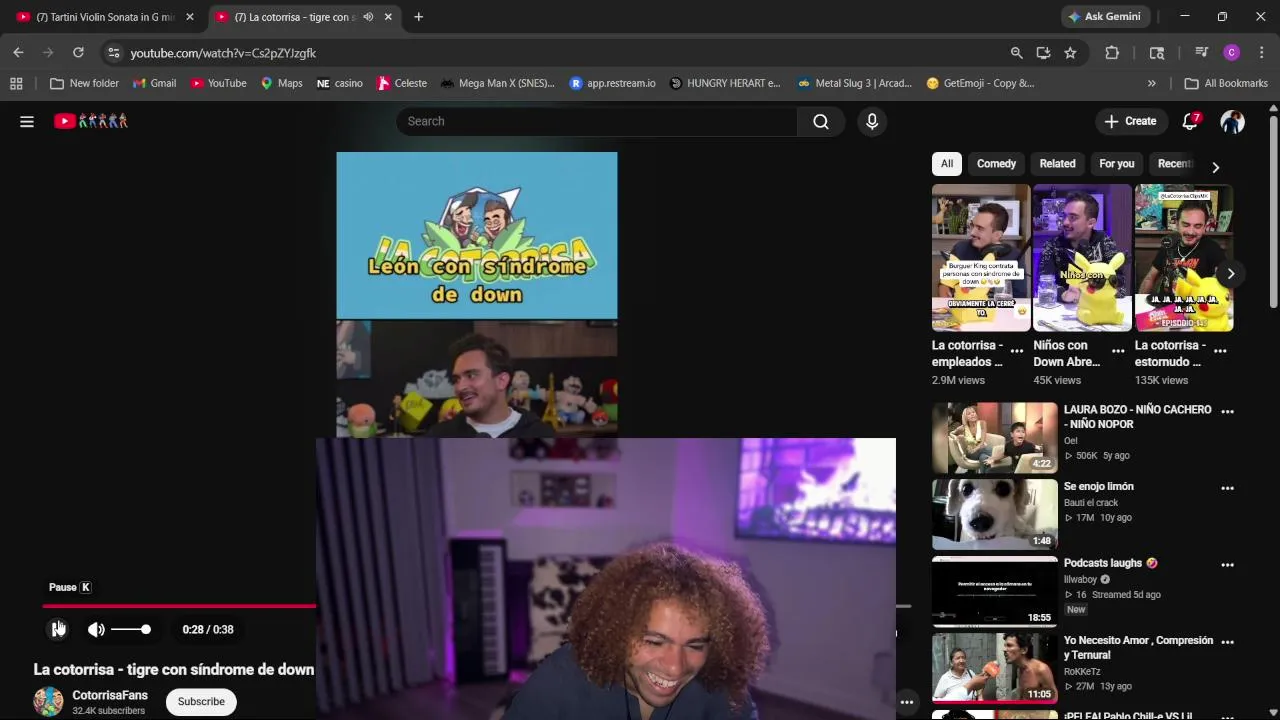This screenshot has width=1280, height=720.
Task: Select the All filter chip
Action: [947, 164]
